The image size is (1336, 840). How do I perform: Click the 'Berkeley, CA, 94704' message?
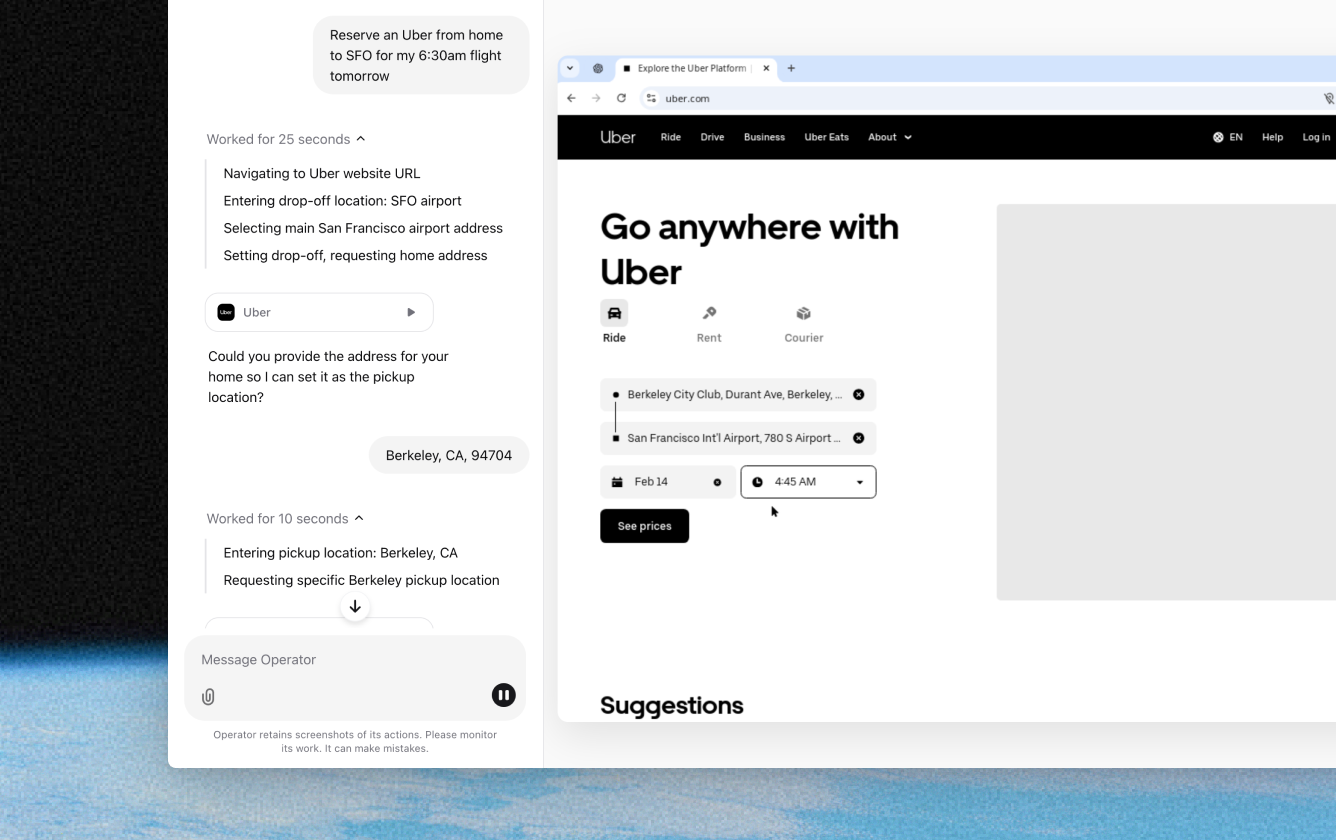[449, 455]
